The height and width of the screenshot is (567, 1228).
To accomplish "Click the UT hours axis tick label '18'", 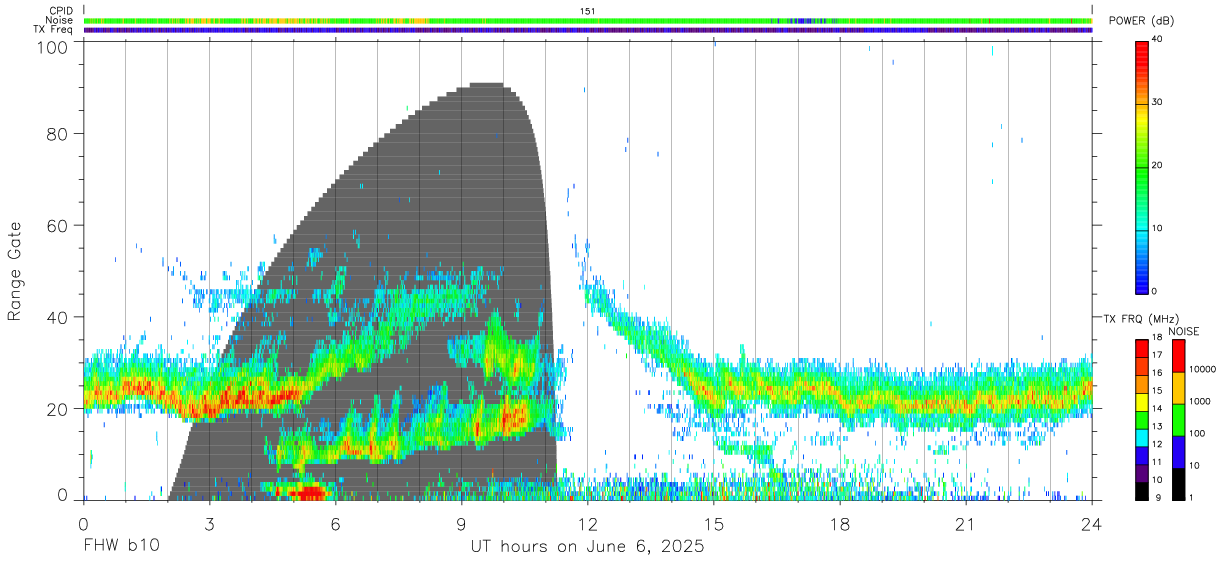I will coord(840,524).
